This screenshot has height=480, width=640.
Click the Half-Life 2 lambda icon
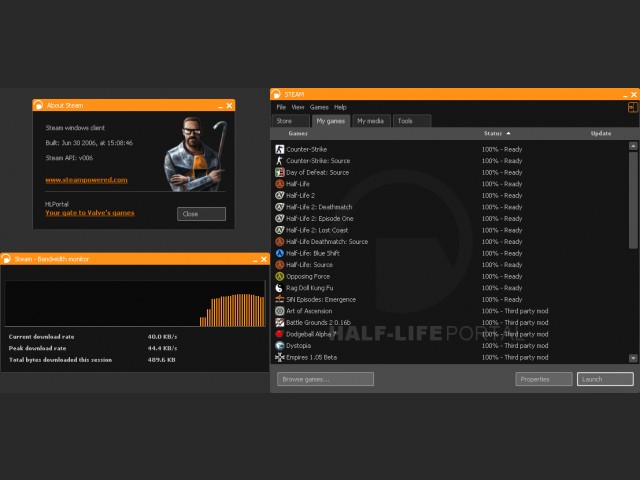(x=280, y=196)
